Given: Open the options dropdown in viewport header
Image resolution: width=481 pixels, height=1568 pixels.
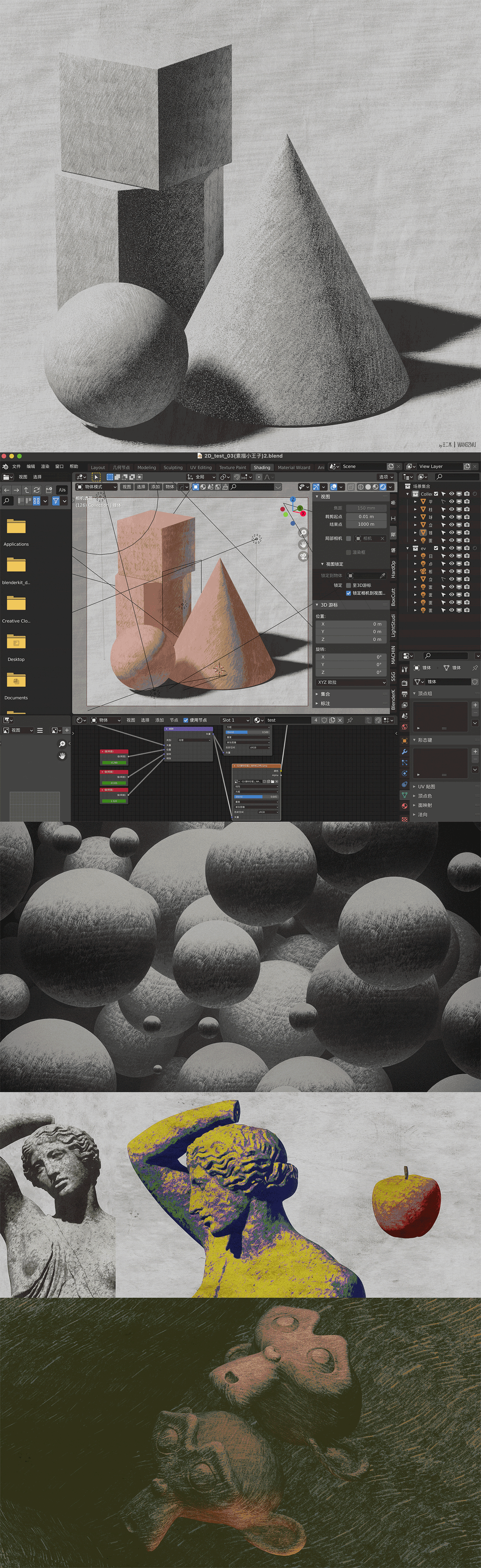Looking at the screenshot, I should point(385,477).
